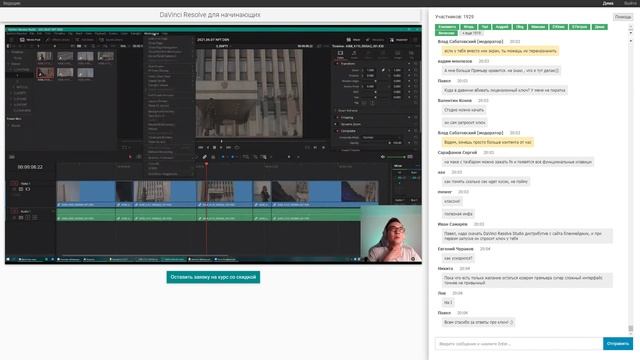Open the Effects Library panel

[58, 40]
